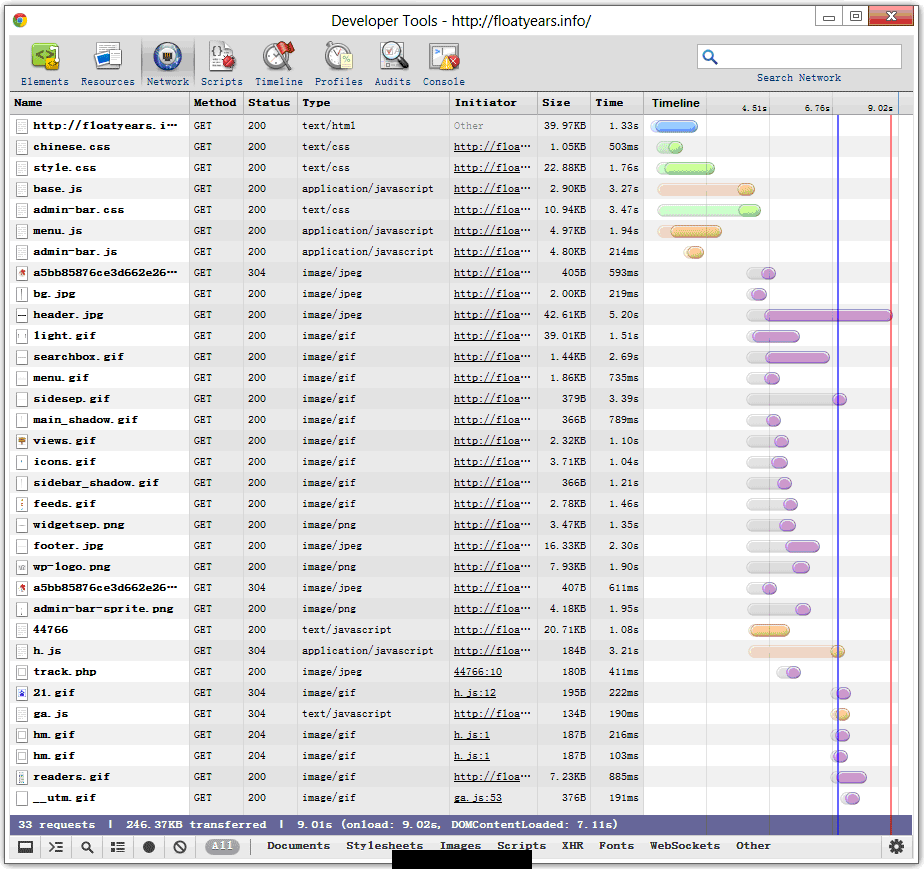Select the All filter

tap(223, 846)
